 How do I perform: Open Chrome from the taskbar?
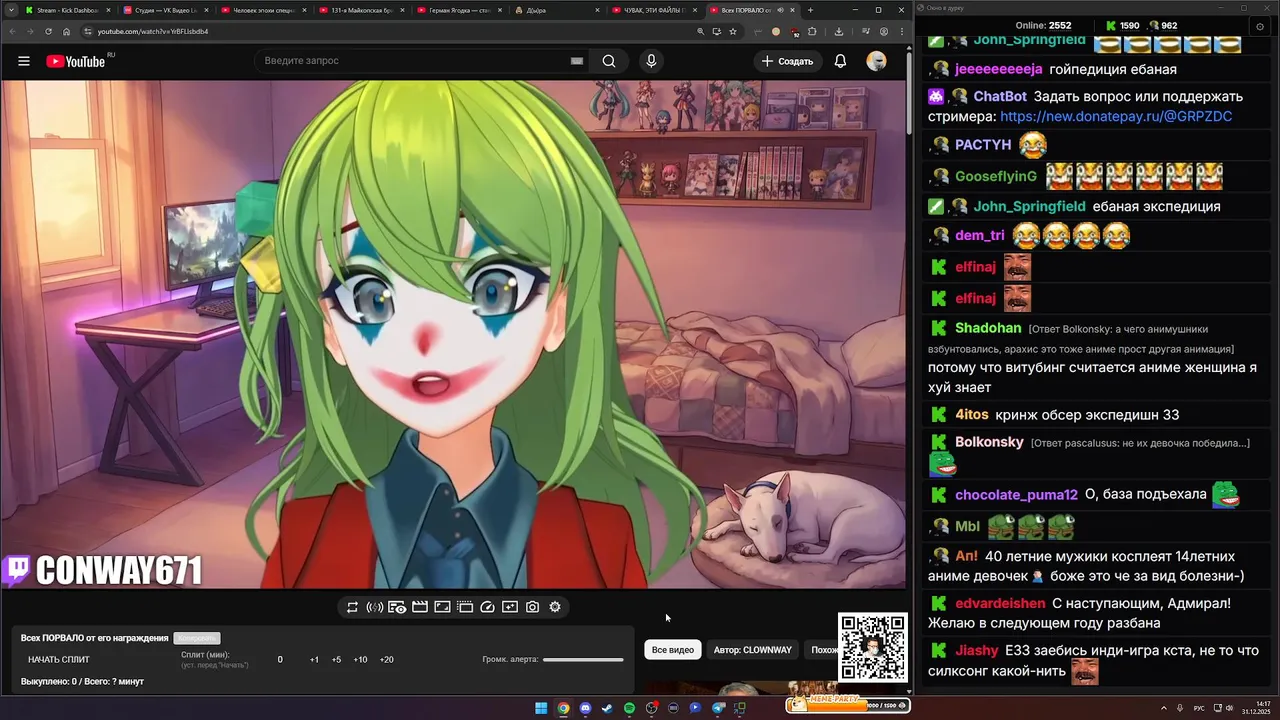(563, 708)
